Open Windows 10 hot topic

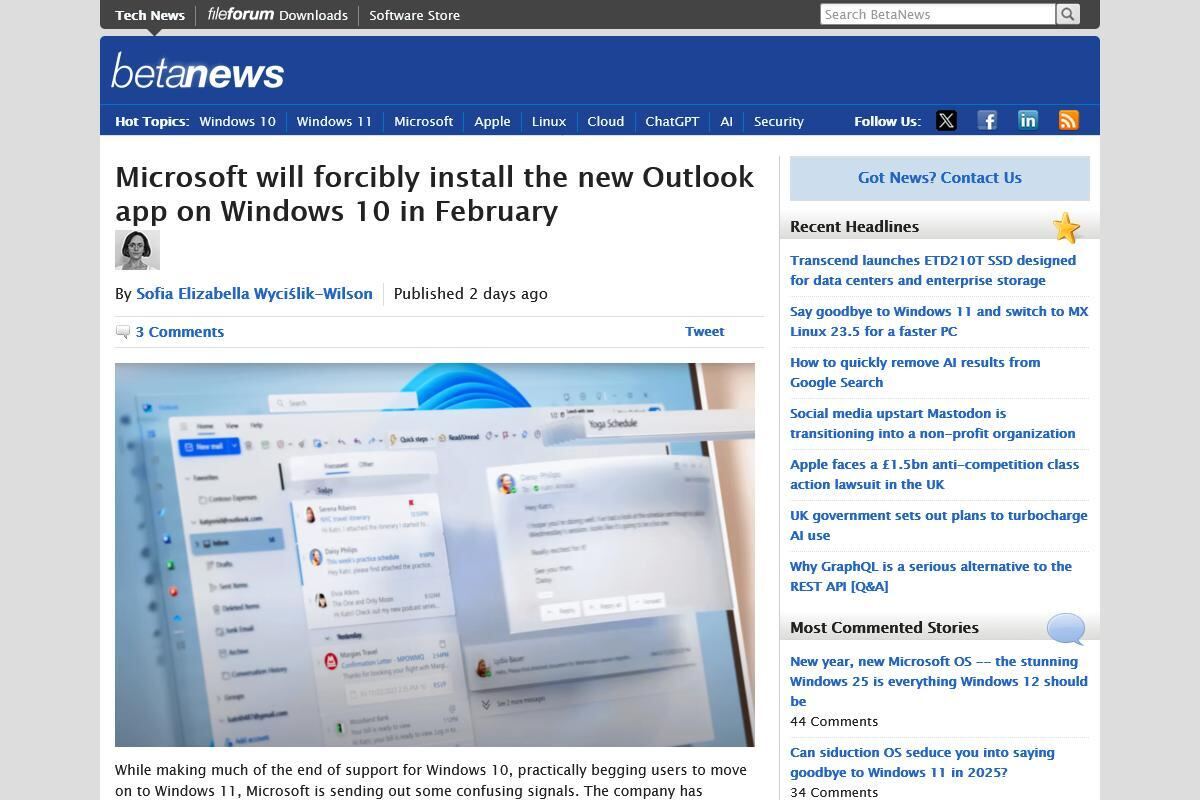coord(237,121)
